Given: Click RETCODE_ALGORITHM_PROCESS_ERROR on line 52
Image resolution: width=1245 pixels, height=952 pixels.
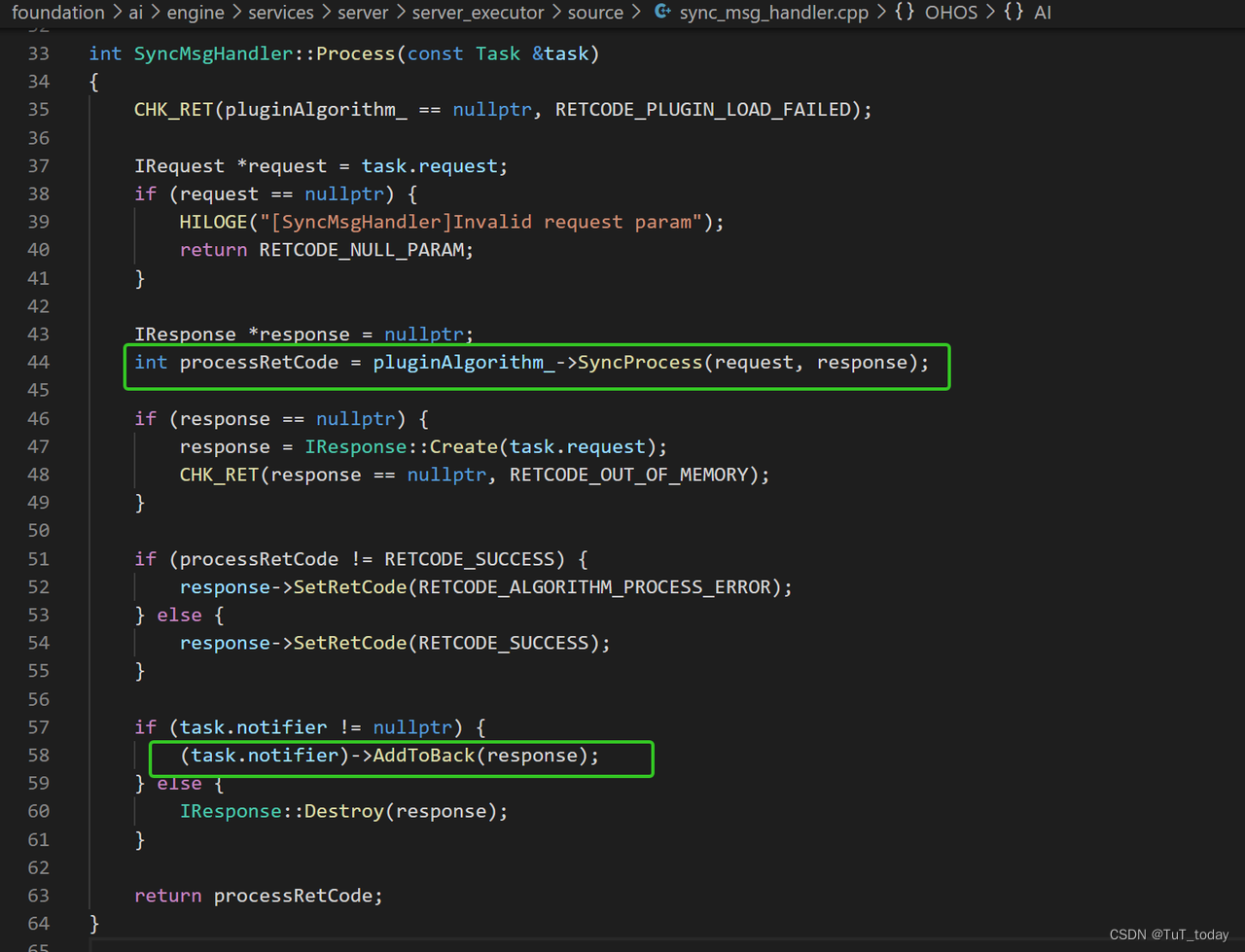Looking at the screenshot, I should [x=595, y=586].
